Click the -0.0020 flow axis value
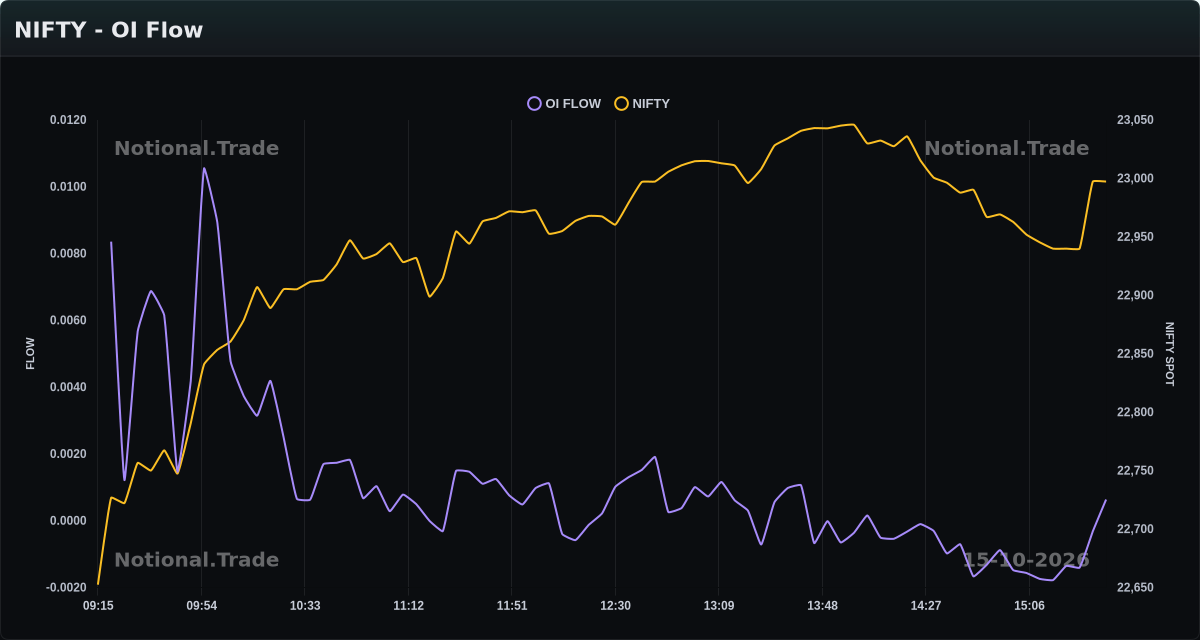 [x=66, y=587]
